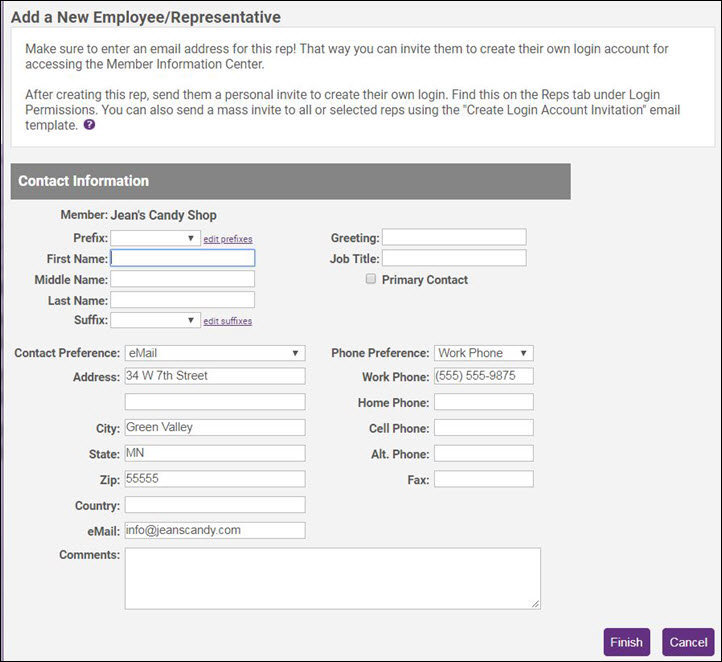The height and width of the screenshot is (662, 722).
Task: Click the Greeting text field
Action: [454, 237]
